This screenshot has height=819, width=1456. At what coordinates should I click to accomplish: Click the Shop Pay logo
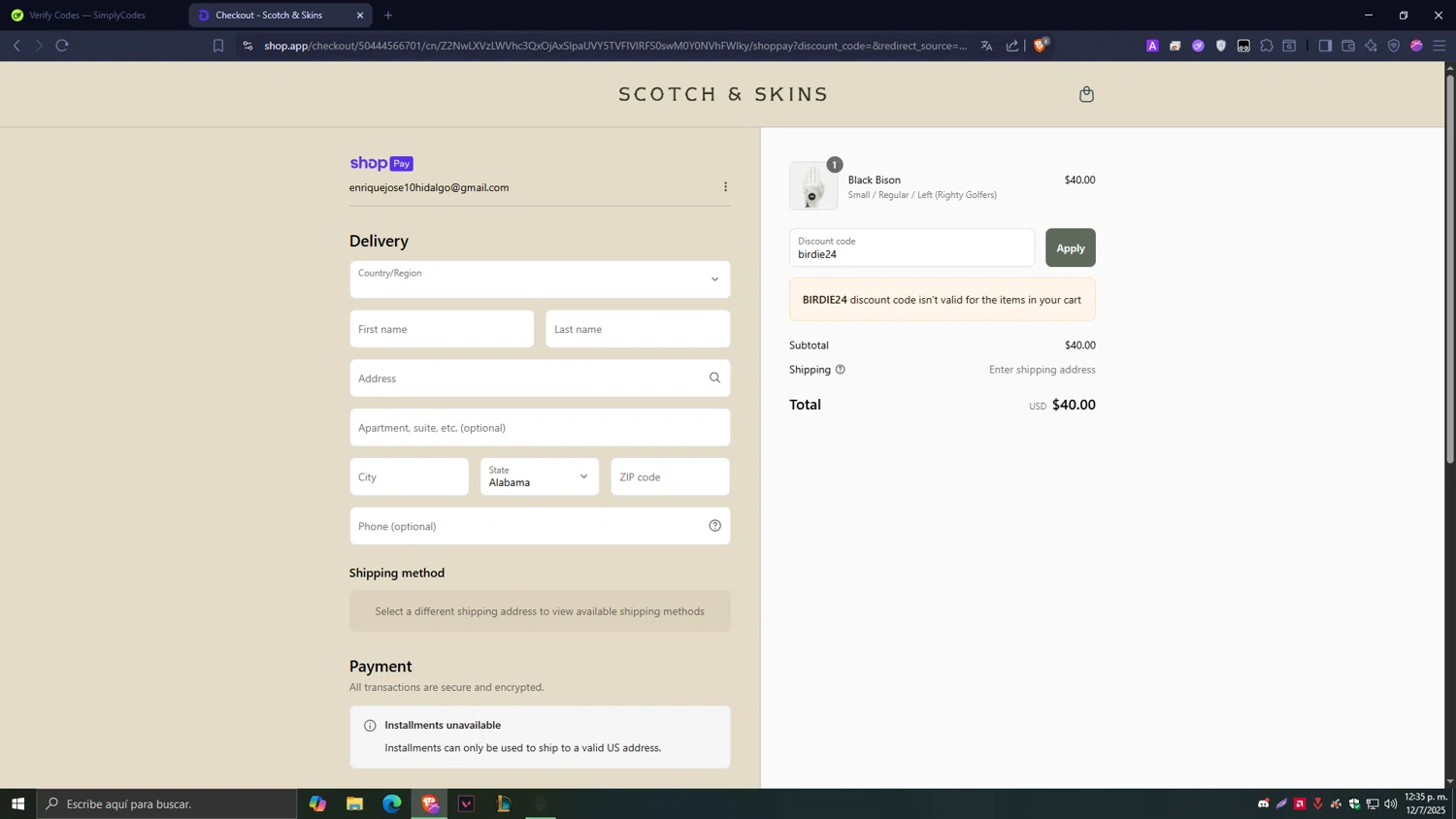point(381,163)
